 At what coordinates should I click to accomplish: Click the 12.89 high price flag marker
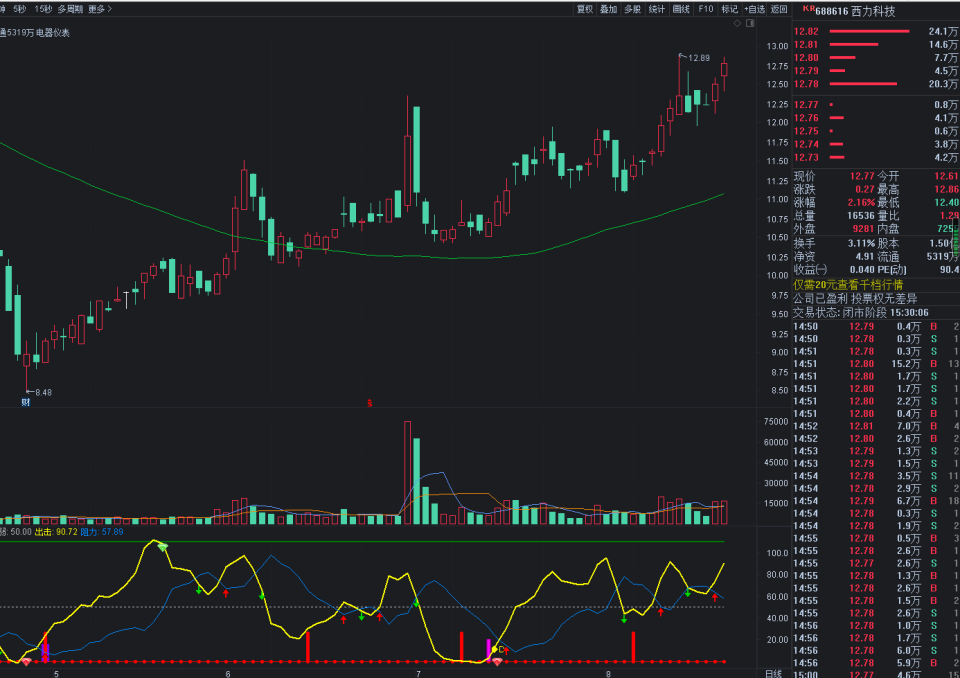(x=697, y=58)
